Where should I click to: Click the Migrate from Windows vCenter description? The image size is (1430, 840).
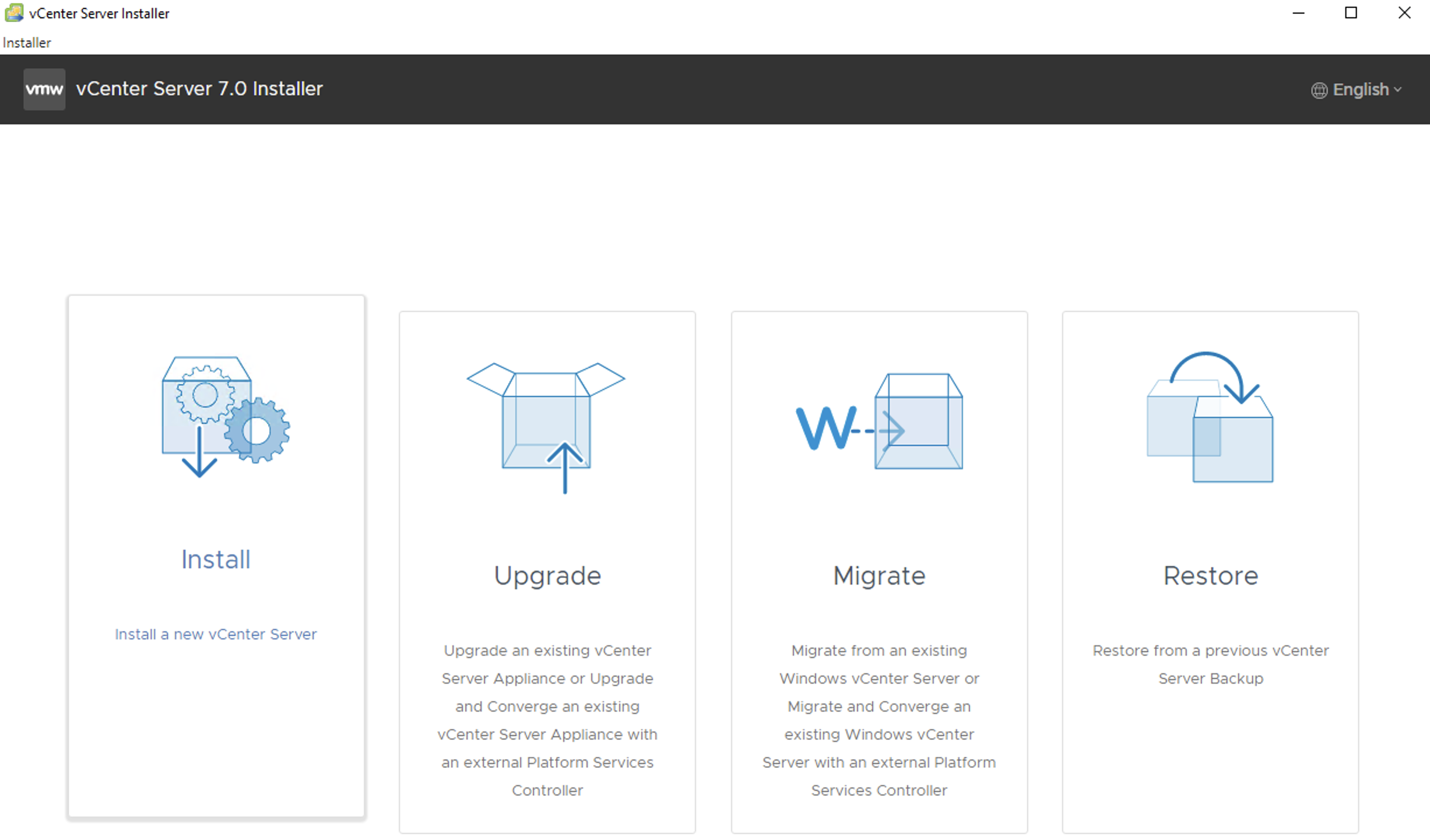coord(879,720)
